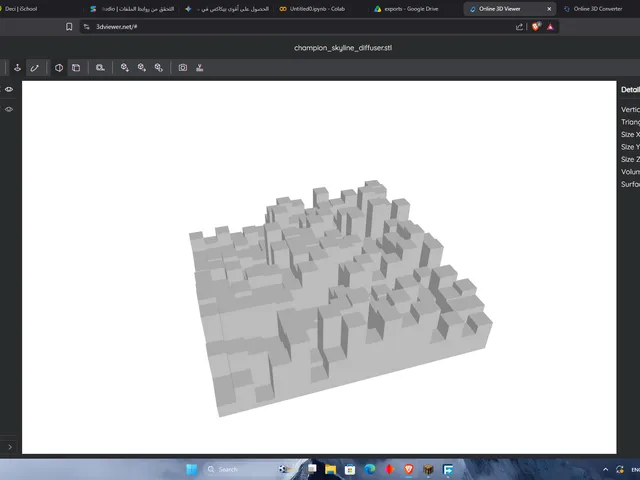Click the share model icon

click(159, 68)
